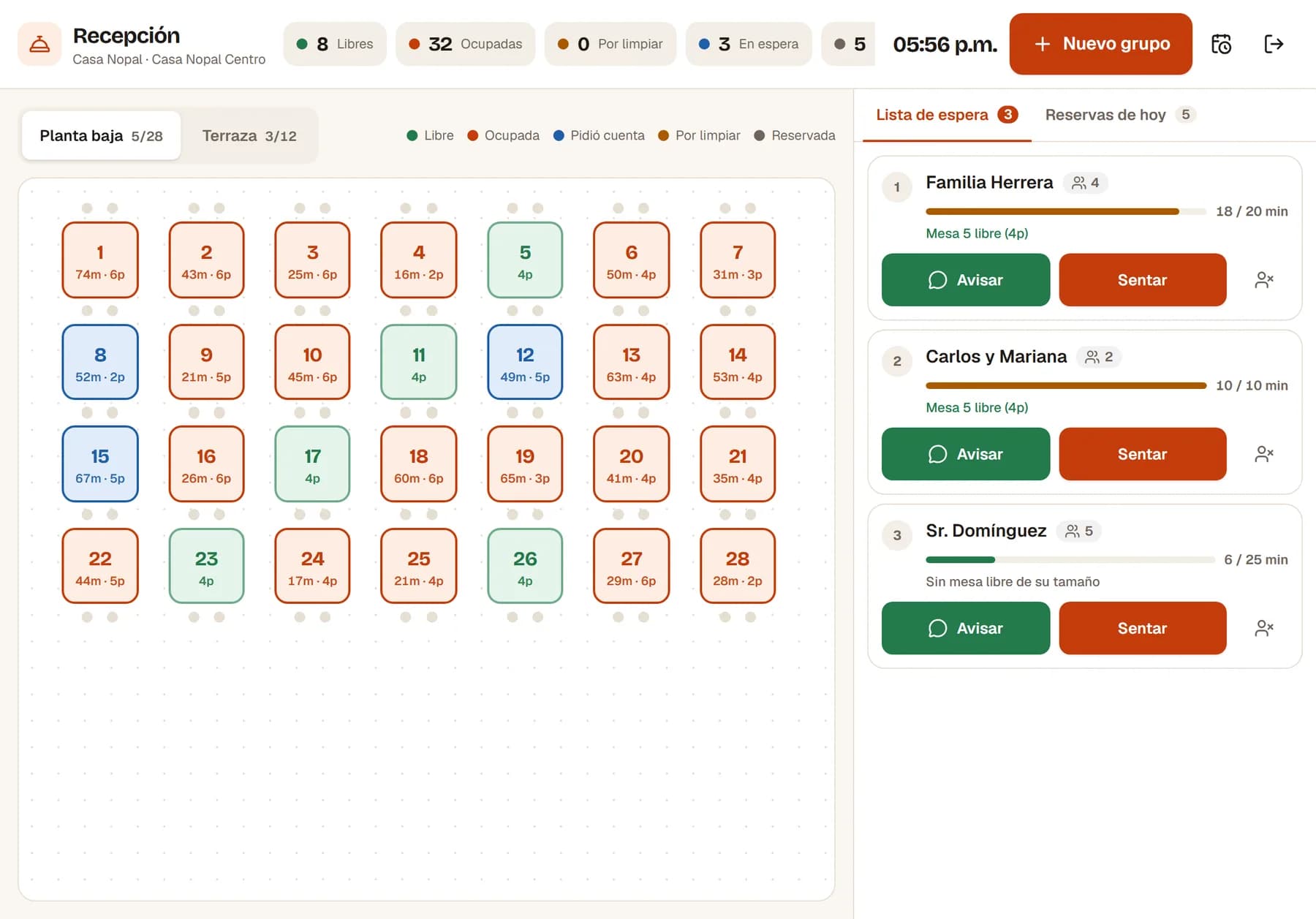The image size is (1316, 919).
Task: Click the Recepción bell logo icon
Action: click(39, 44)
